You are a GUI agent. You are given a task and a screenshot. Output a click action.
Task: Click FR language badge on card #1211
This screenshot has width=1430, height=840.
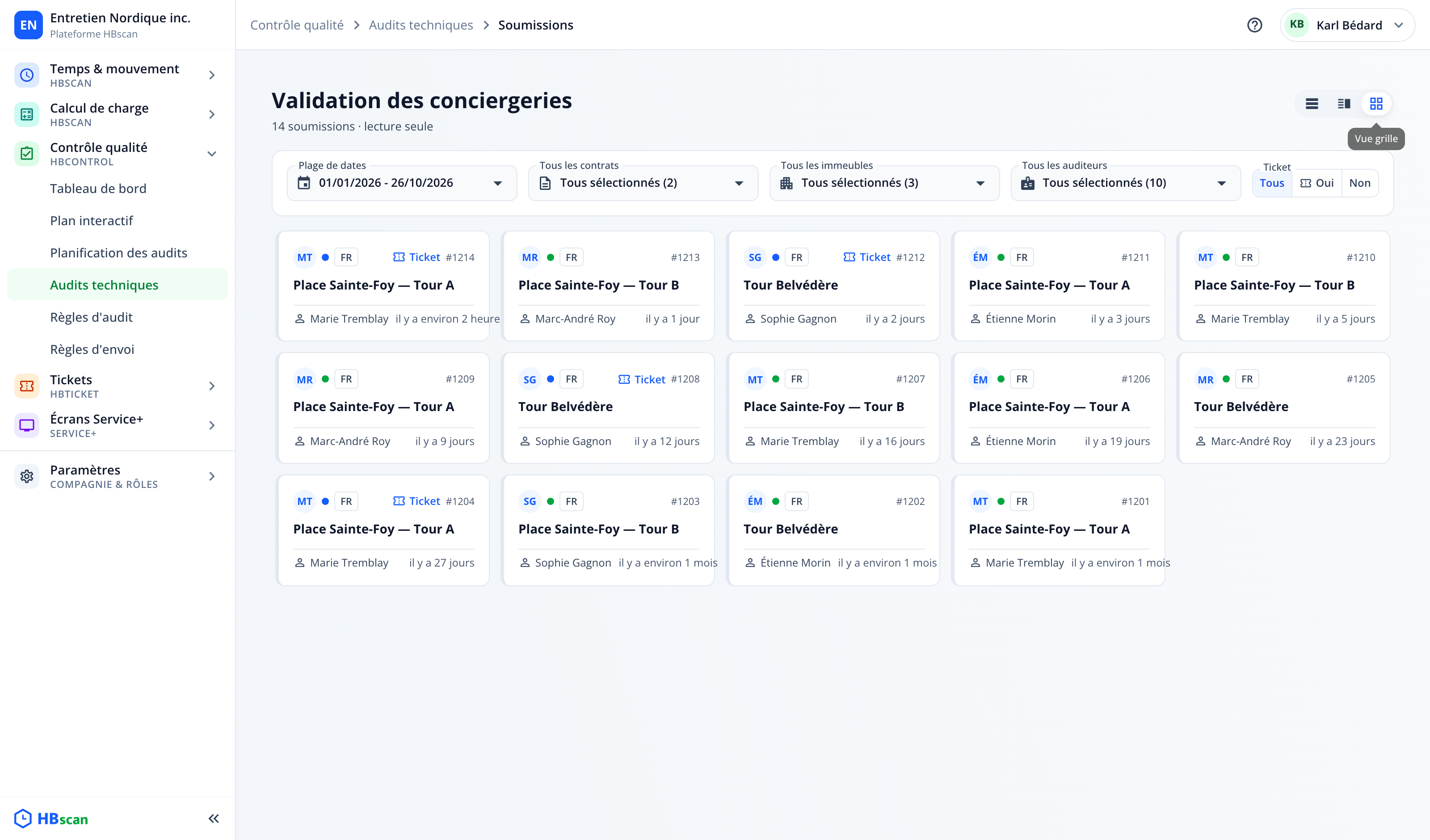(x=1022, y=257)
